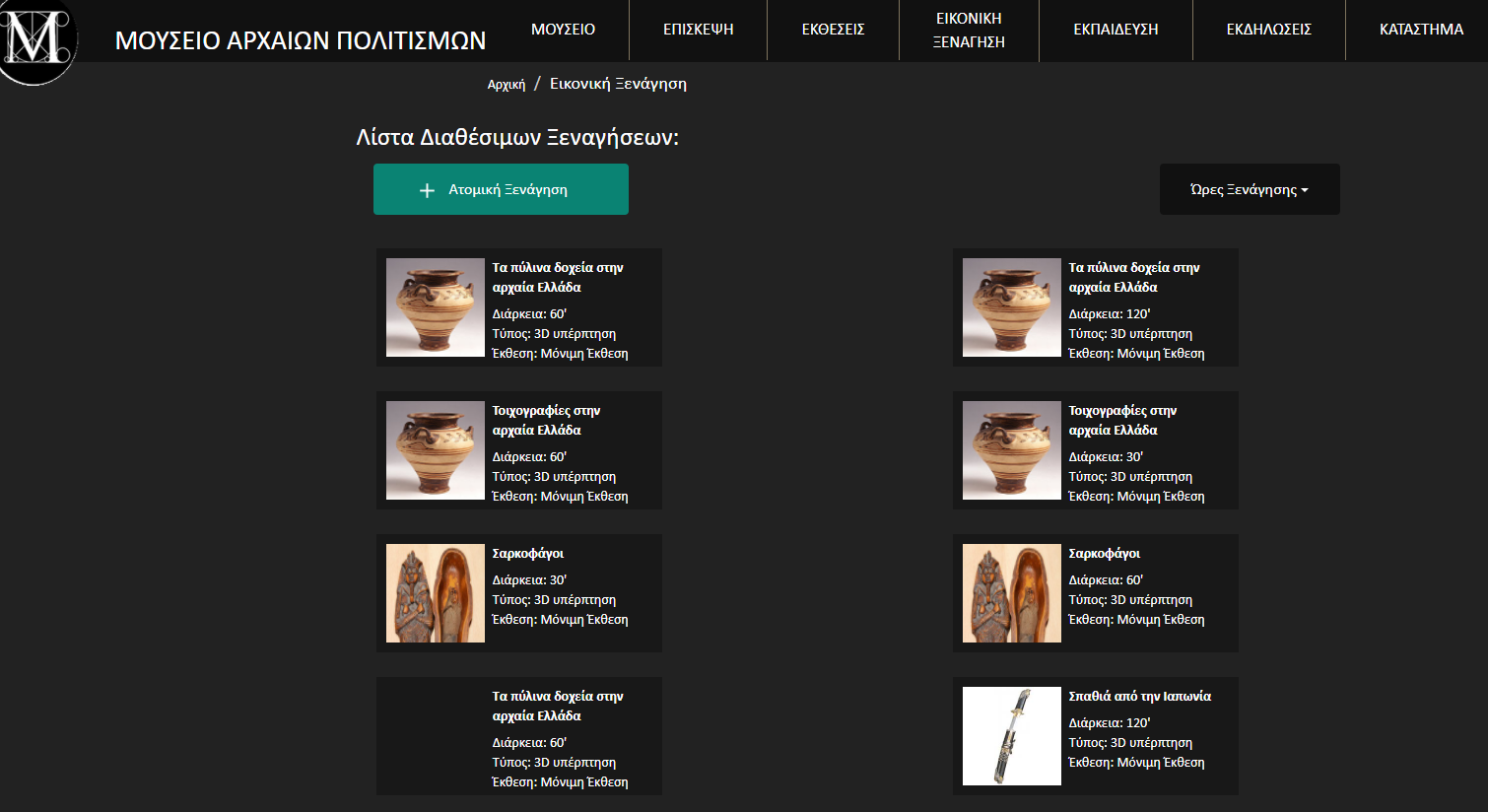1488x812 pixels.
Task: Open the ΕΚΠΑΙΔΕΥΣΗ menu item
Action: point(1116,30)
